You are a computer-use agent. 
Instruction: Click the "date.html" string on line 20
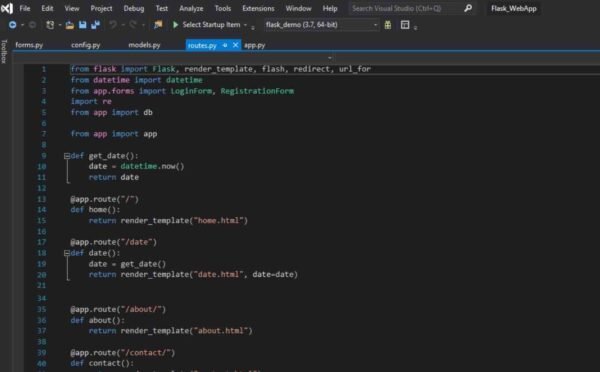218,274
